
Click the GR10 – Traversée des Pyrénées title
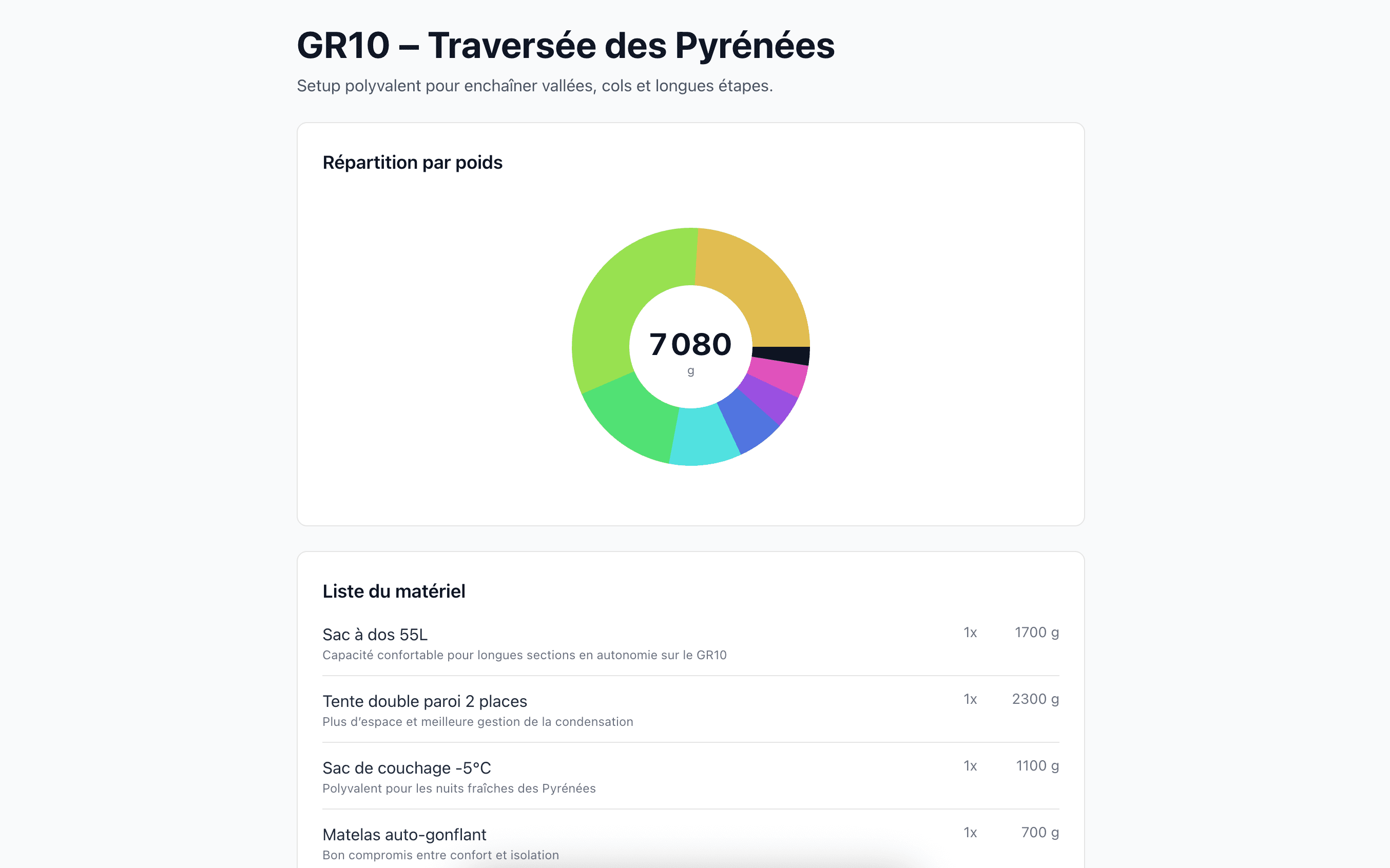click(x=565, y=45)
